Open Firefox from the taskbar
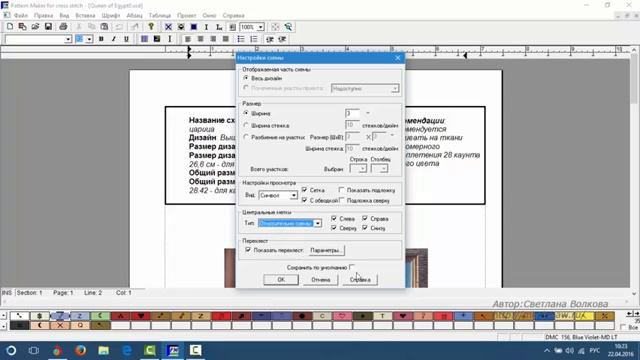The image size is (640, 360). 80,350
